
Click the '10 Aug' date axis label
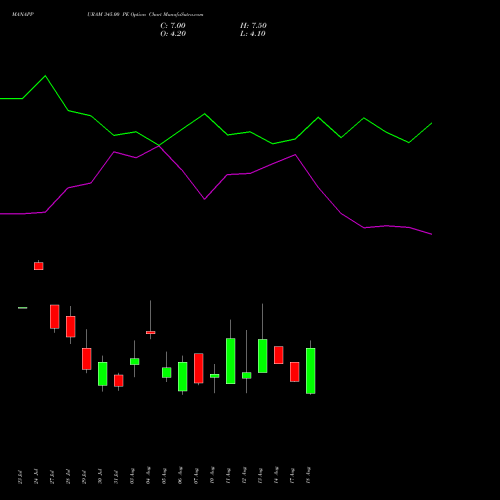coord(212,476)
